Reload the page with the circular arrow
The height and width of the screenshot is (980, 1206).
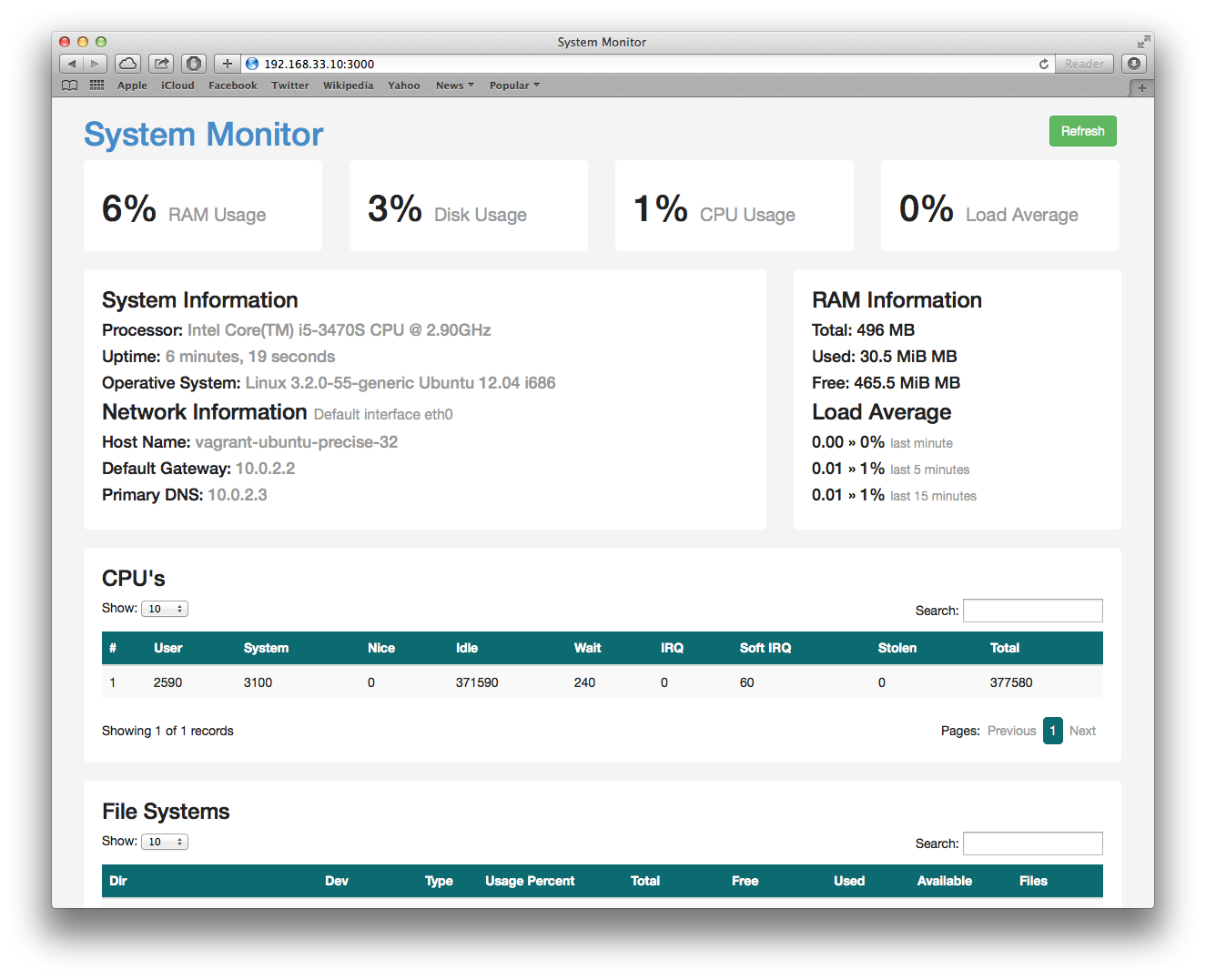pyautogui.click(x=1044, y=64)
